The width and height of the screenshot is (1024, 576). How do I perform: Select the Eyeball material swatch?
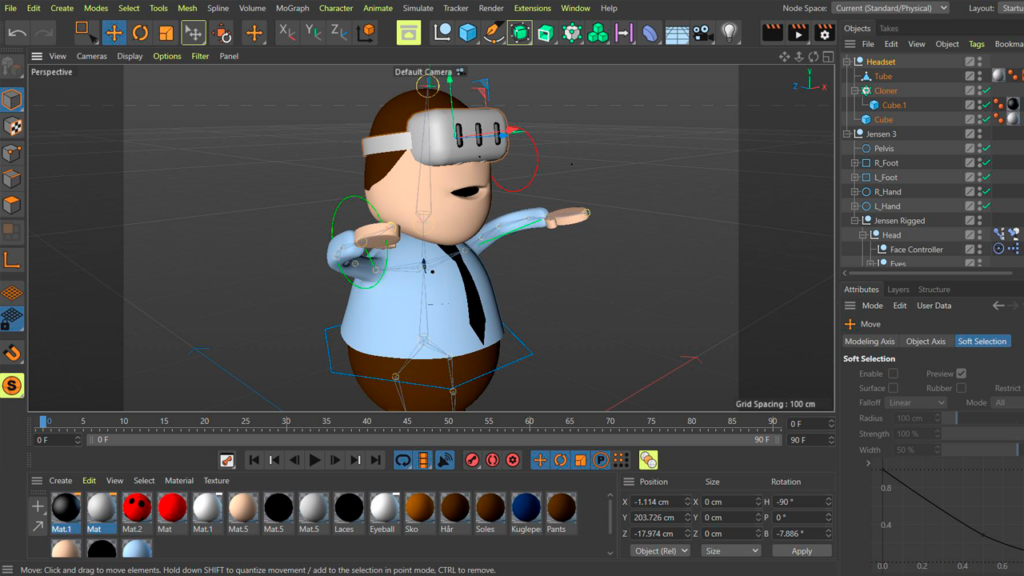[x=383, y=507]
